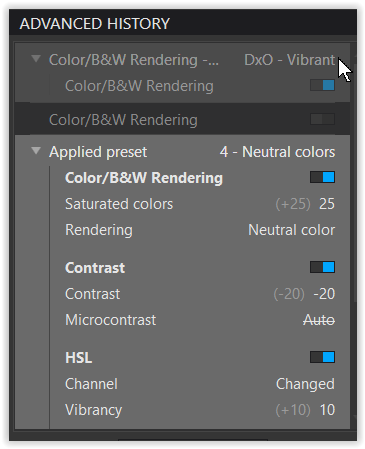Image resolution: width=365 pixels, height=449 pixels.
Task: Select the Rendering Neutral color row
Action: pyautogui.click(x=199, y=230)
